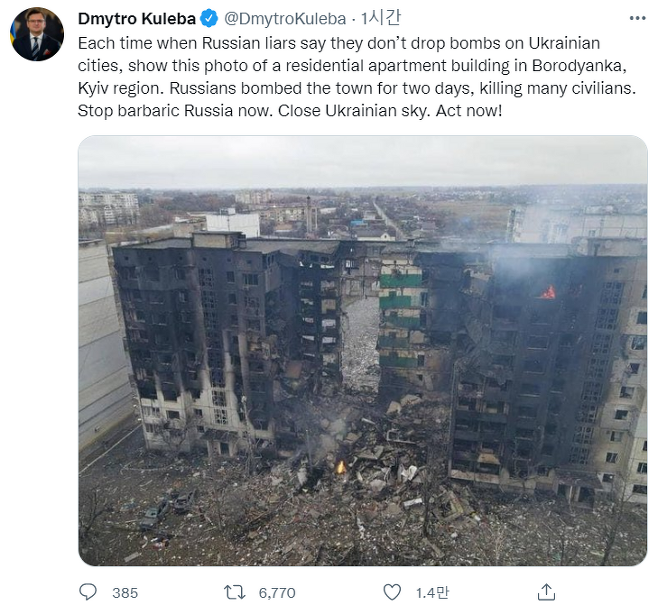Click the blue verified badge

pyautogui.click(x=209, y=18)
